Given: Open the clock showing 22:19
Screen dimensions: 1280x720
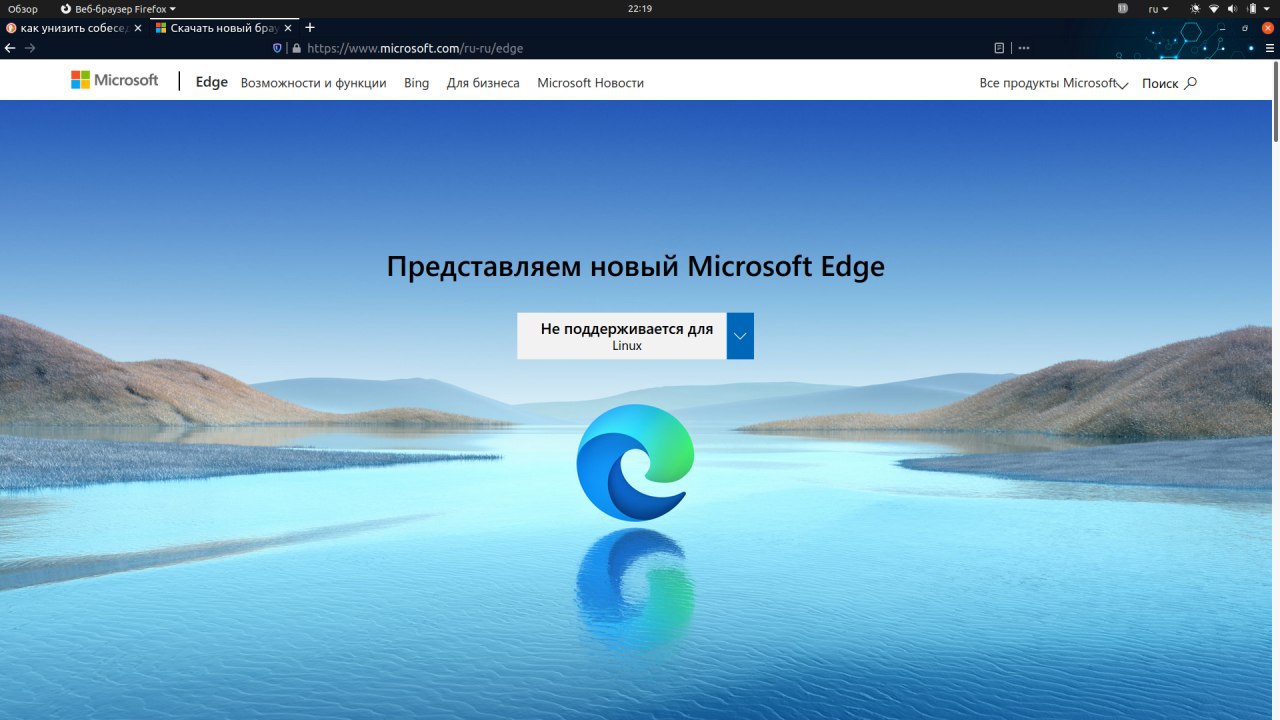Looking at the screenshot, I should (640, 8).
